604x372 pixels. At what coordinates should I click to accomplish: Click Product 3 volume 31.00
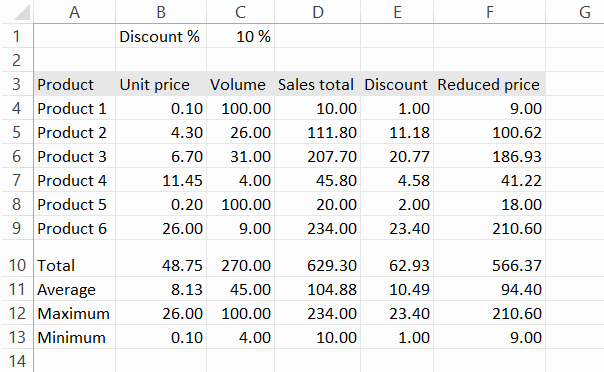click(240, 156)
